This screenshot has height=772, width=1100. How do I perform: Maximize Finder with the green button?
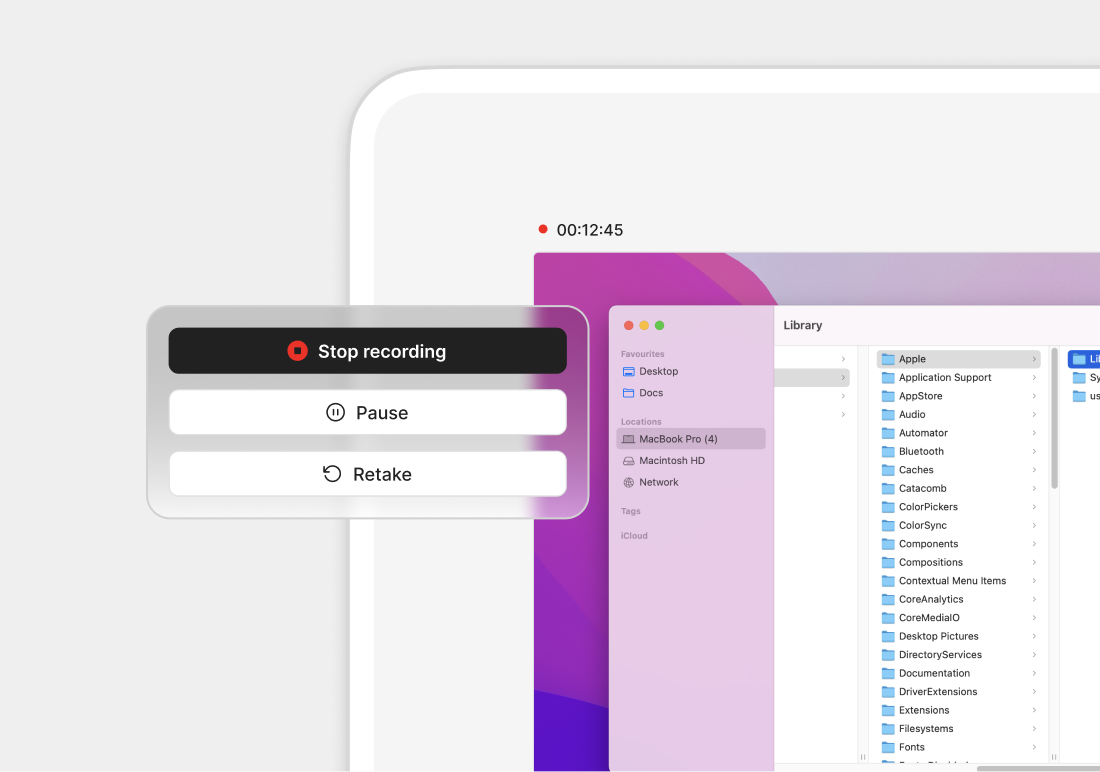(x=659, y=325)
